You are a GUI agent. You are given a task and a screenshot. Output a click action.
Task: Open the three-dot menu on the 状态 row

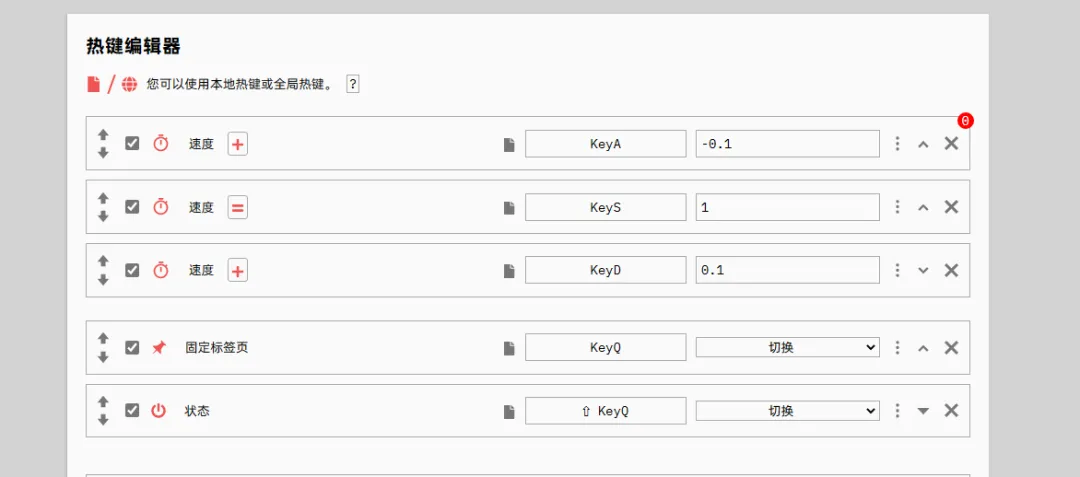897,410
